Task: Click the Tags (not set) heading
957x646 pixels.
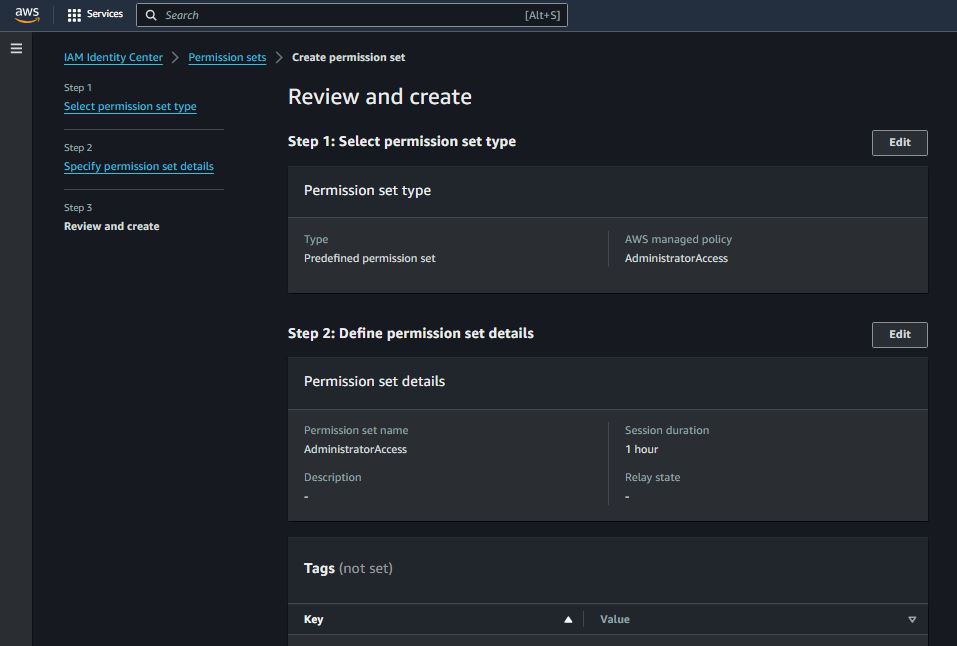Action: (x=348, y=569)
